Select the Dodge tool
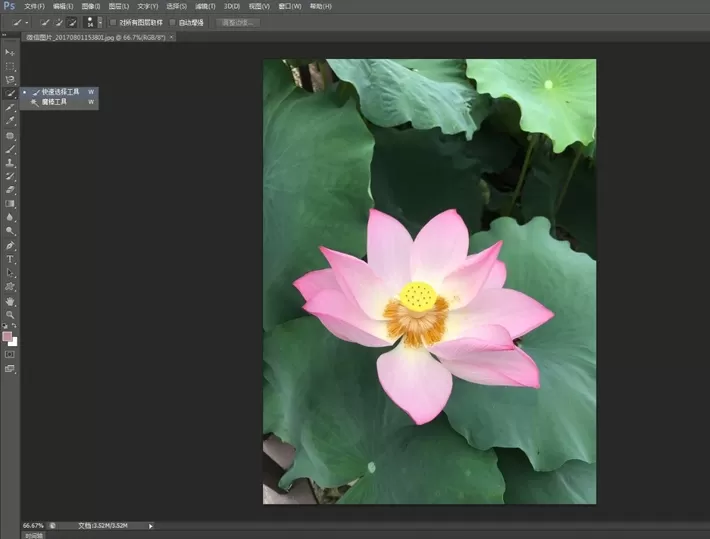The image size is (710, 539). [x=10, y=231]
